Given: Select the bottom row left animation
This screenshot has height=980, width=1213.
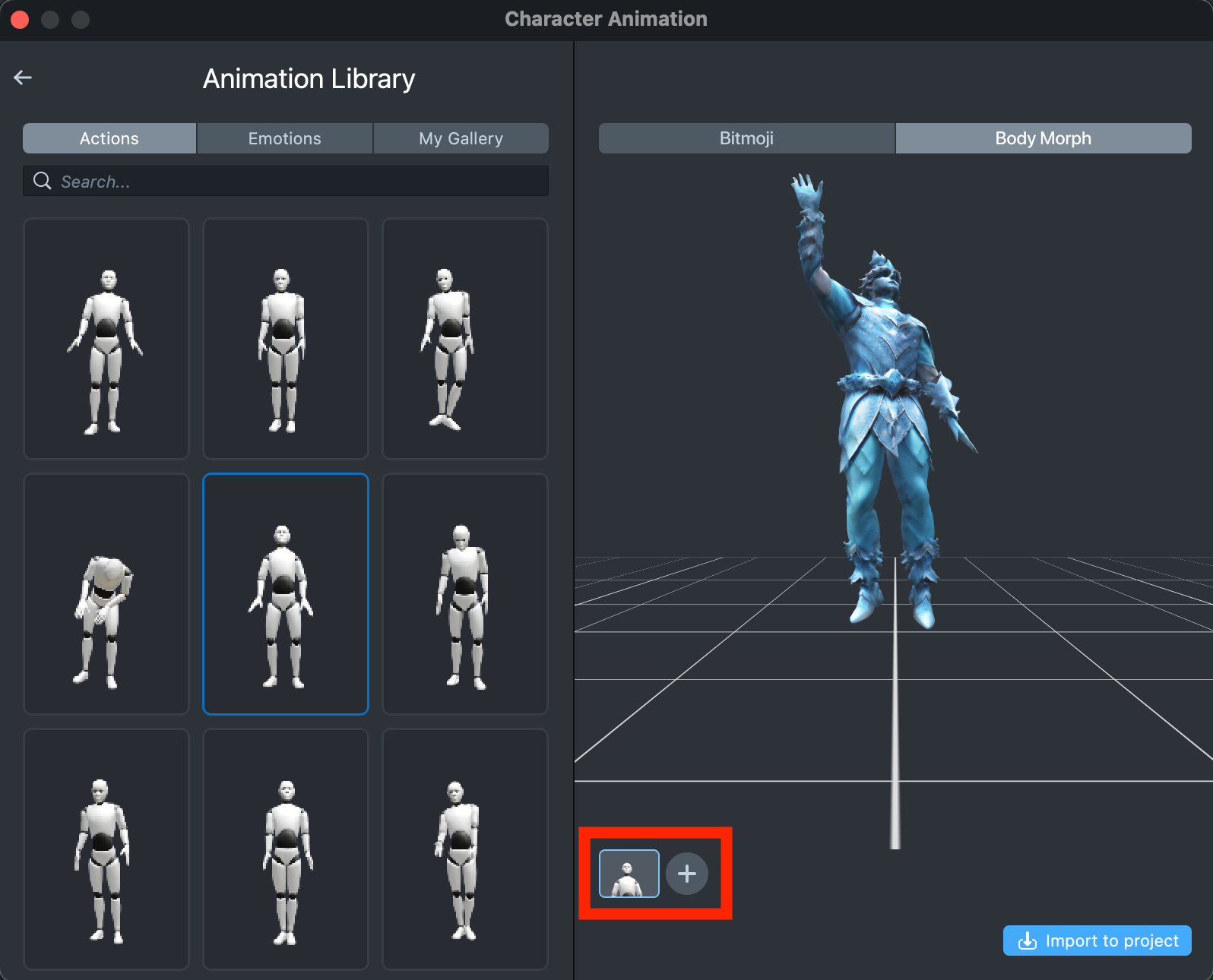Looking at the screenshot, I should tap(106, 849).
